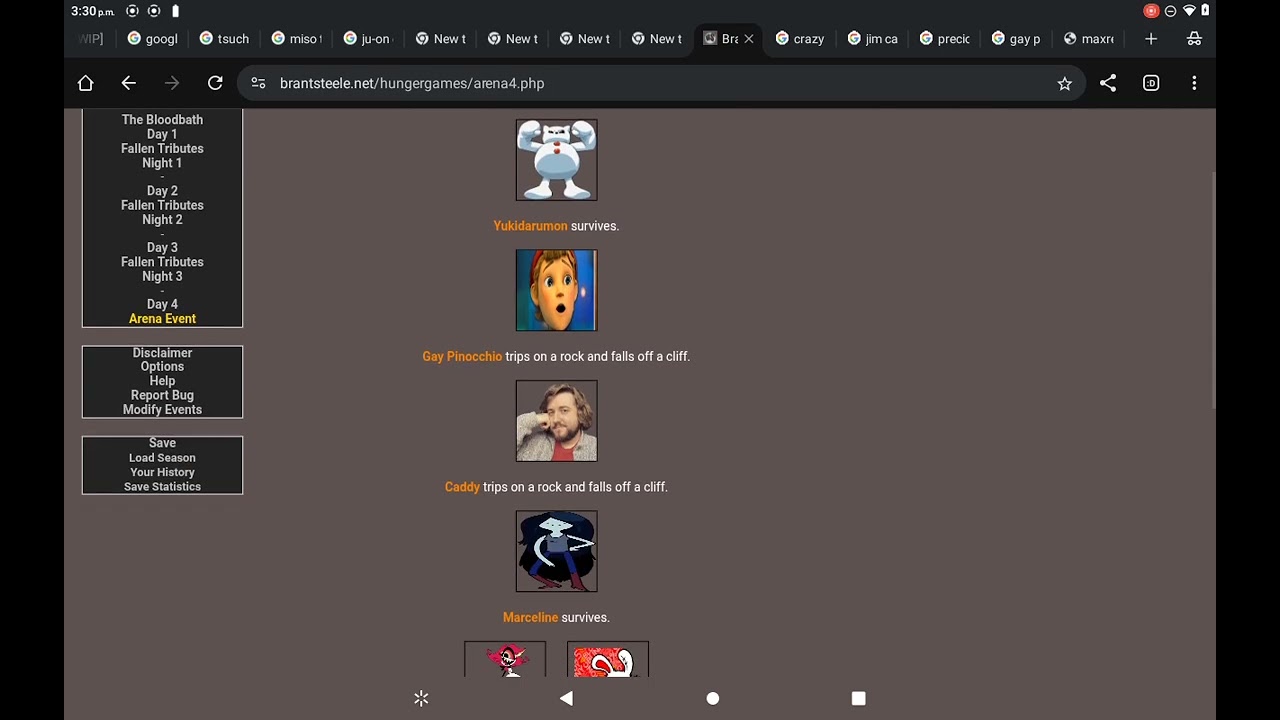Image resolution: width=1280 pixels, height=720 pixels.
Task: Click the address bar URL field
Action: (x=661, y=83)
